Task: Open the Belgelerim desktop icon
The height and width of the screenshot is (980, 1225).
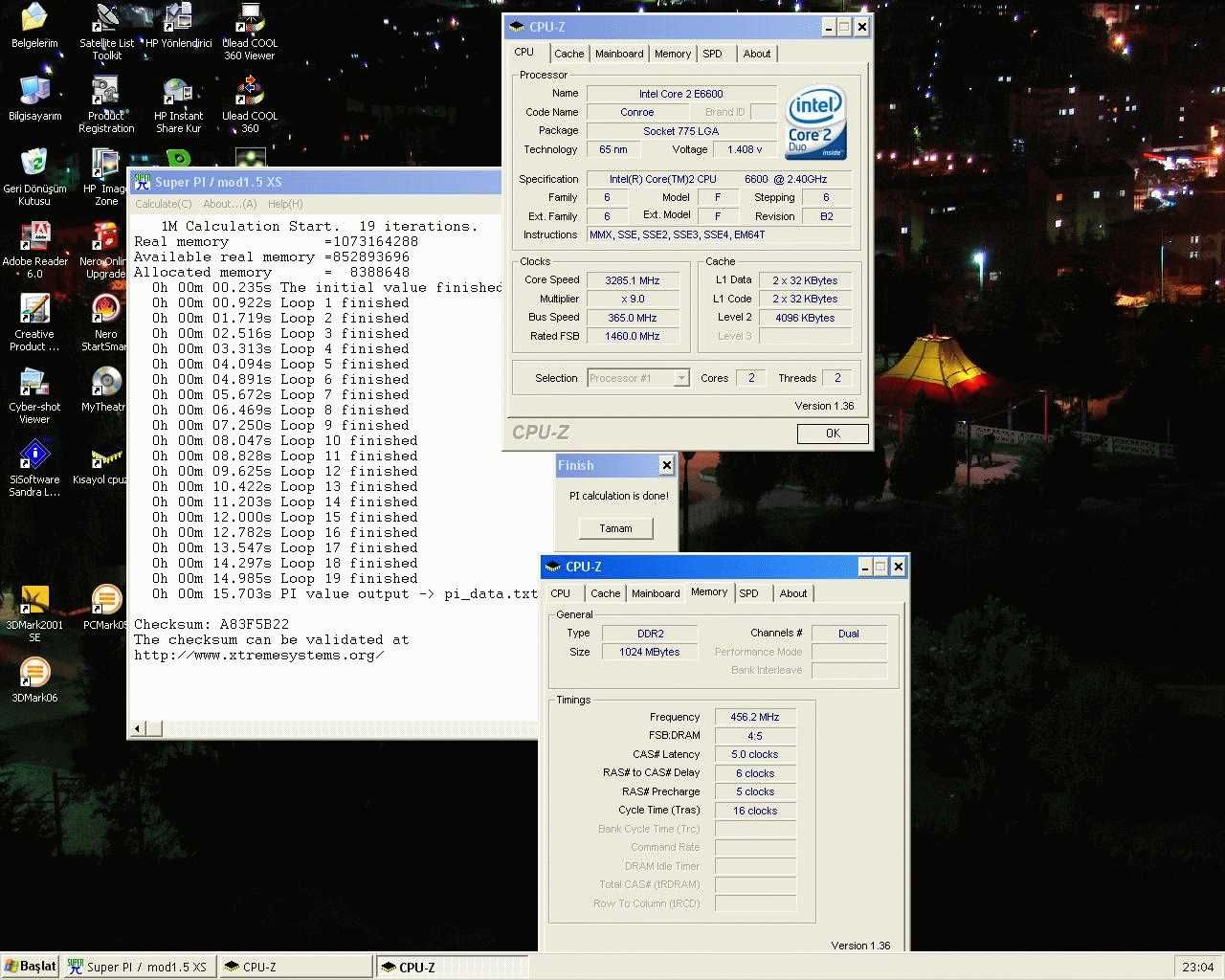Action: pyautogui.click(x=34, y=26)
